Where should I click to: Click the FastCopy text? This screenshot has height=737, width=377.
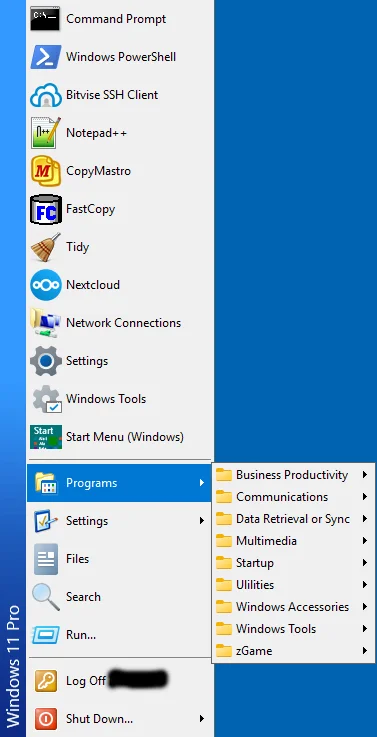point(90,209)
